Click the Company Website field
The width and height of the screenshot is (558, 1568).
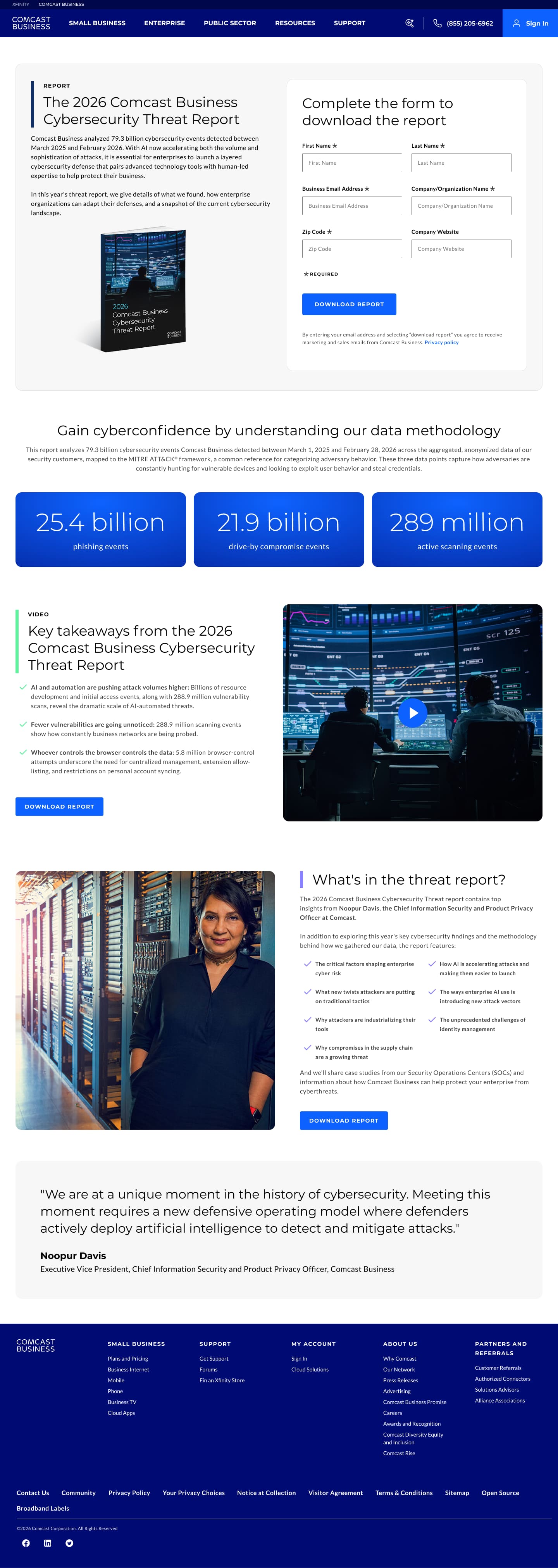pyautogui.click(x=461, y=249)
